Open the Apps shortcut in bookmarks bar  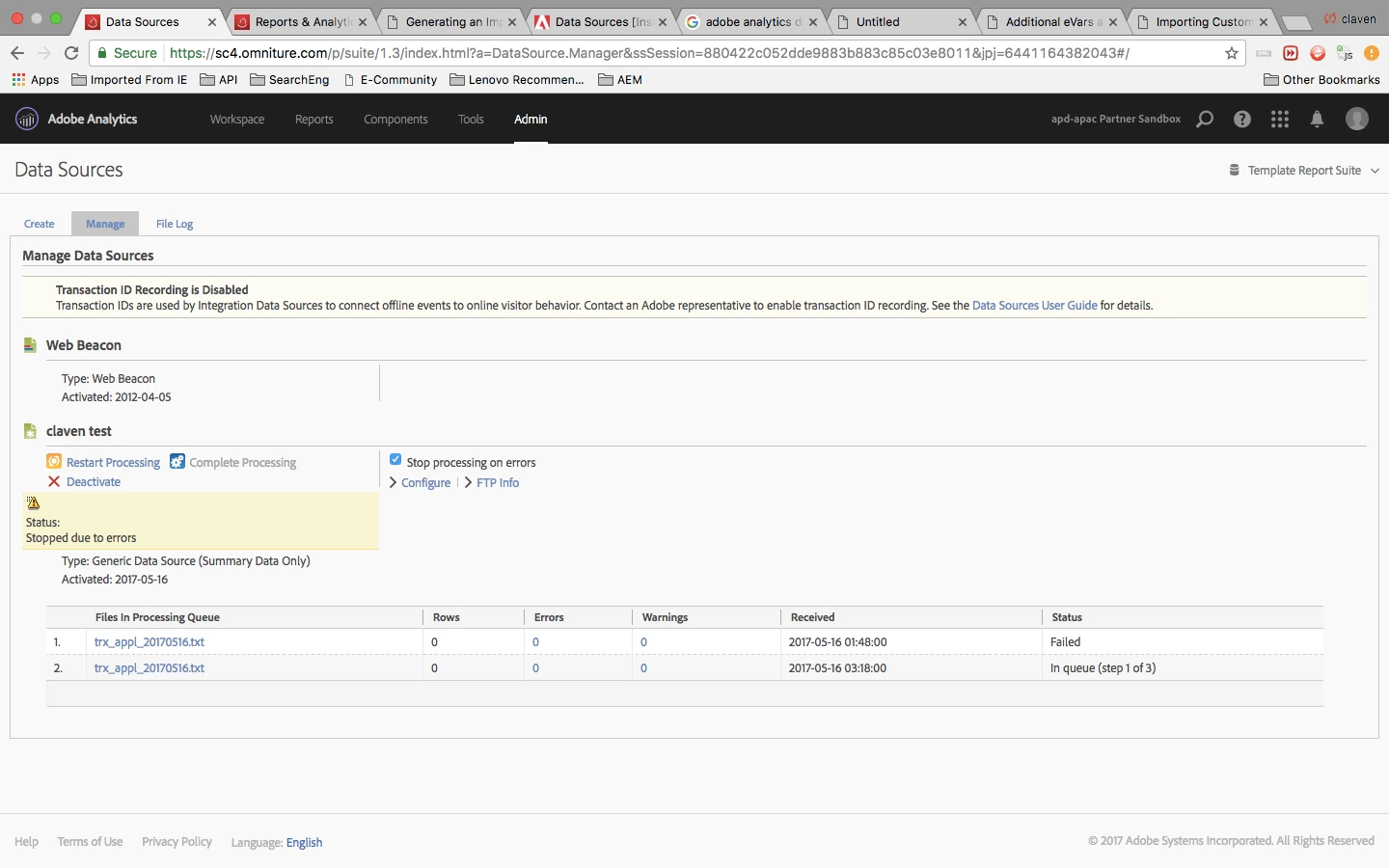tap(35, 80)
